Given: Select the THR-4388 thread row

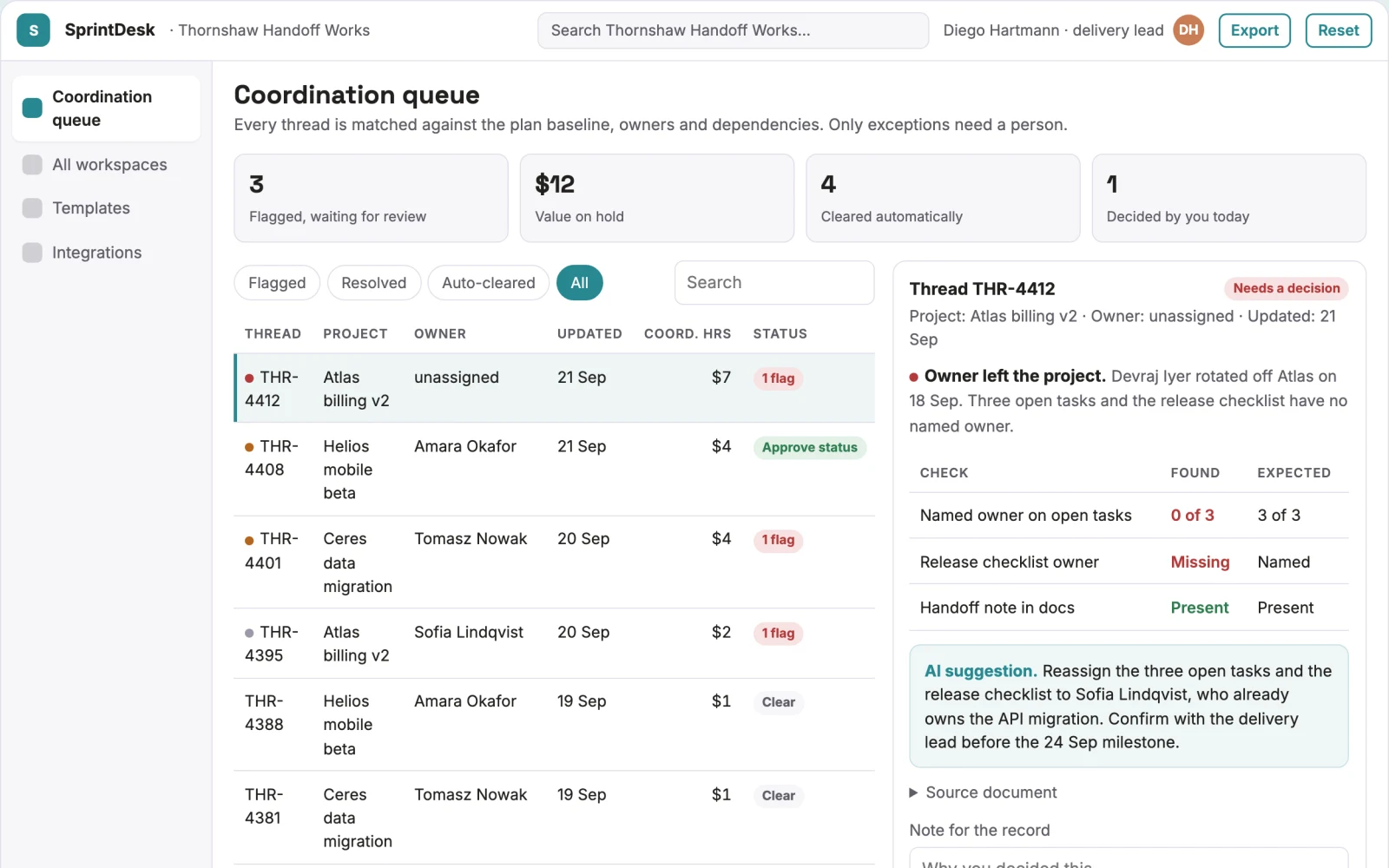Looking at the screenshot, I should [x=554, y=725].
